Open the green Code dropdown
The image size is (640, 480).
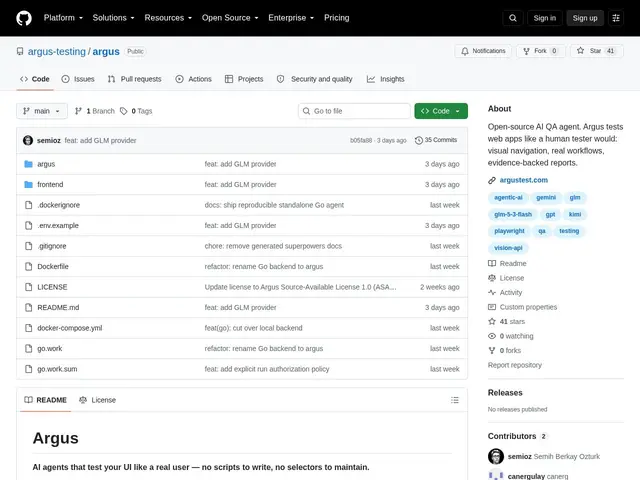coord(441,111)
